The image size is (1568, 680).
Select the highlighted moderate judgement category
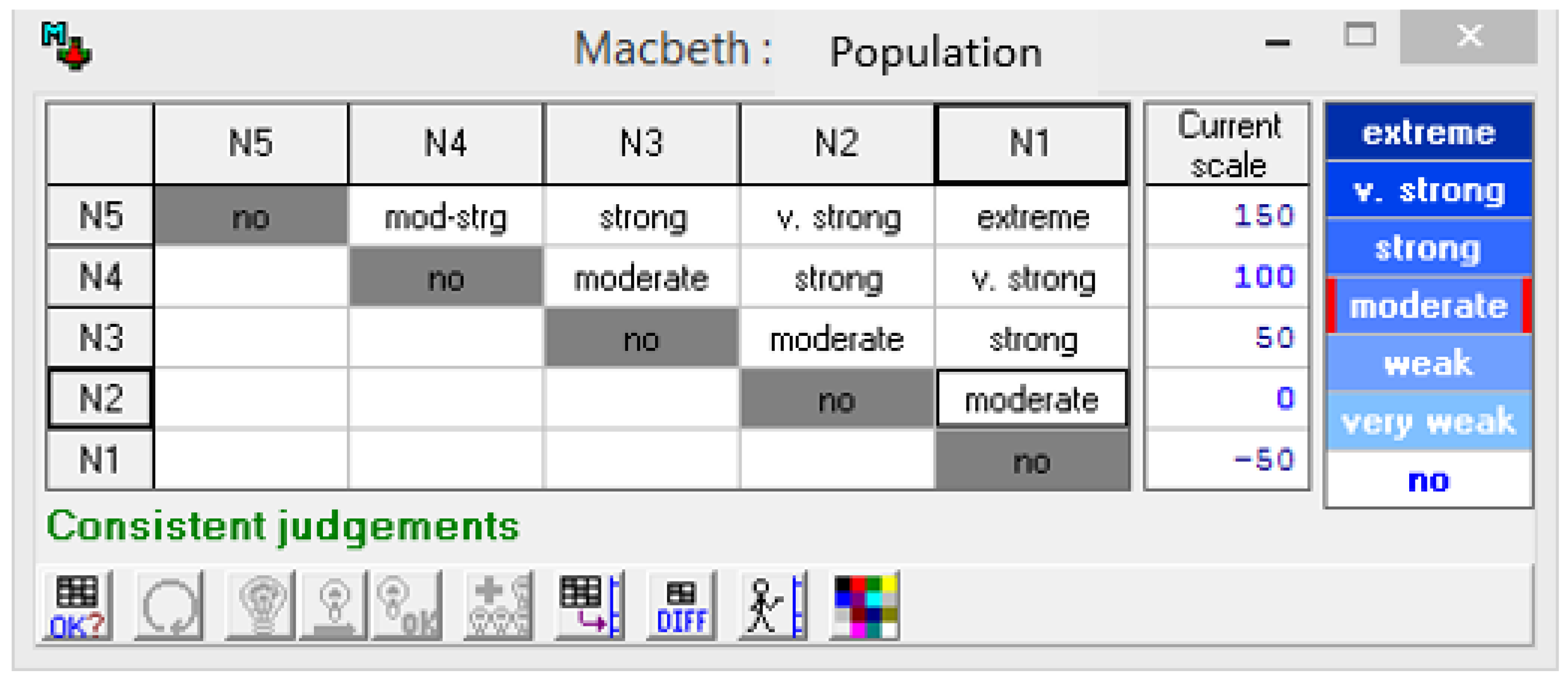point(1428,306)
